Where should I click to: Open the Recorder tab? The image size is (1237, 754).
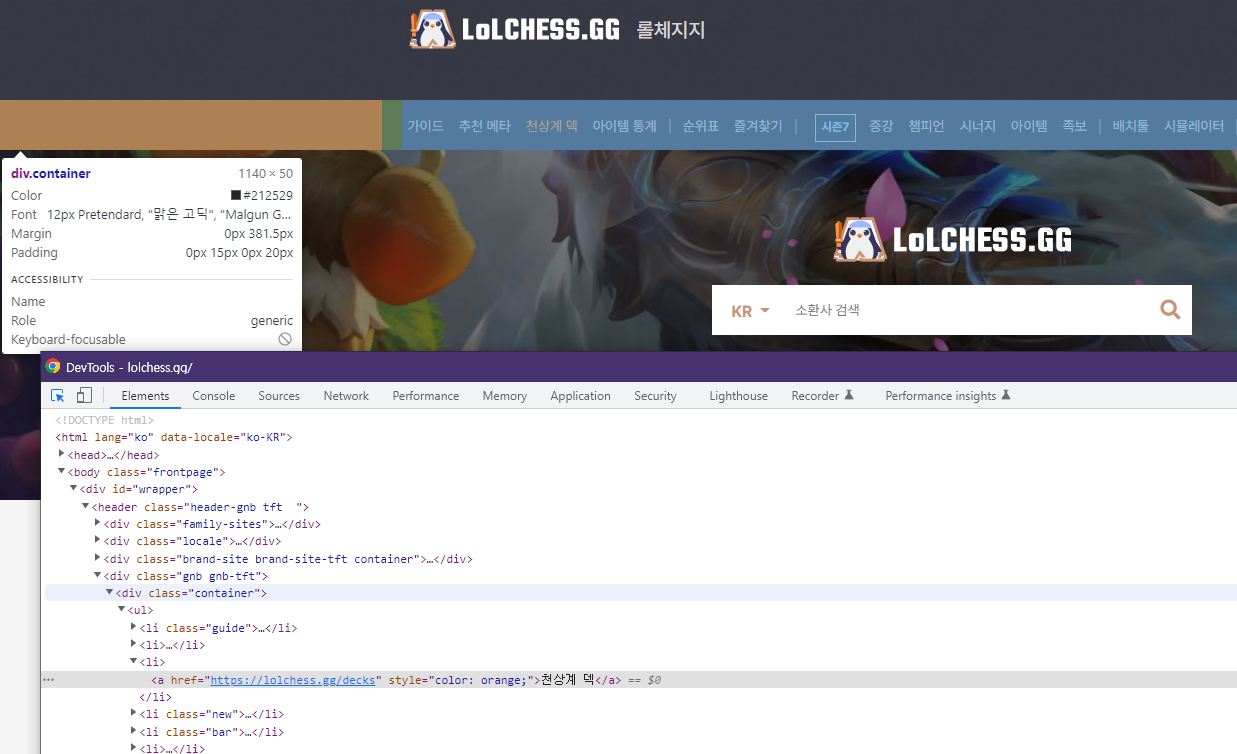click(822, 396)
